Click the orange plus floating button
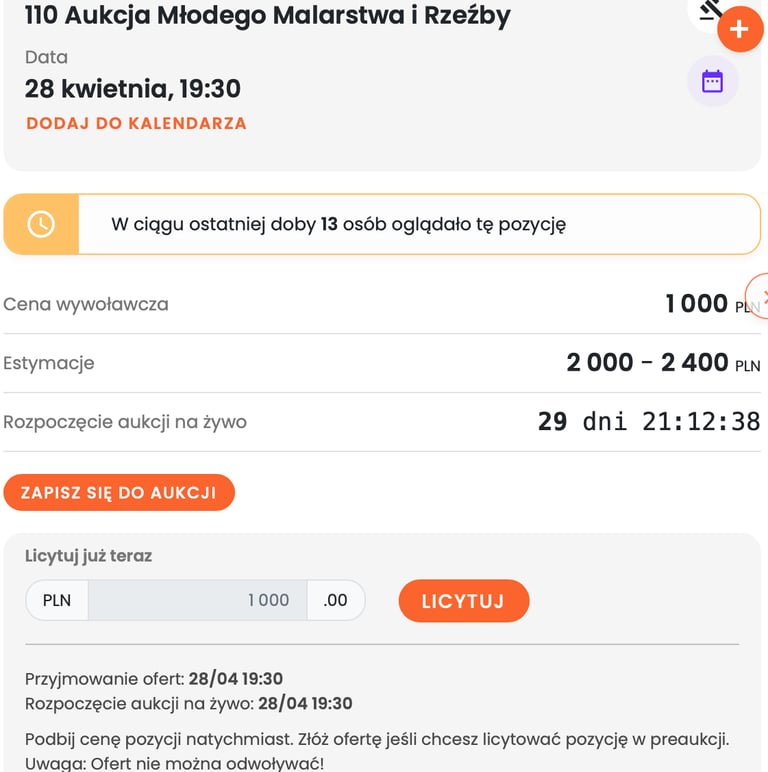768x772 pixels. 739,29
